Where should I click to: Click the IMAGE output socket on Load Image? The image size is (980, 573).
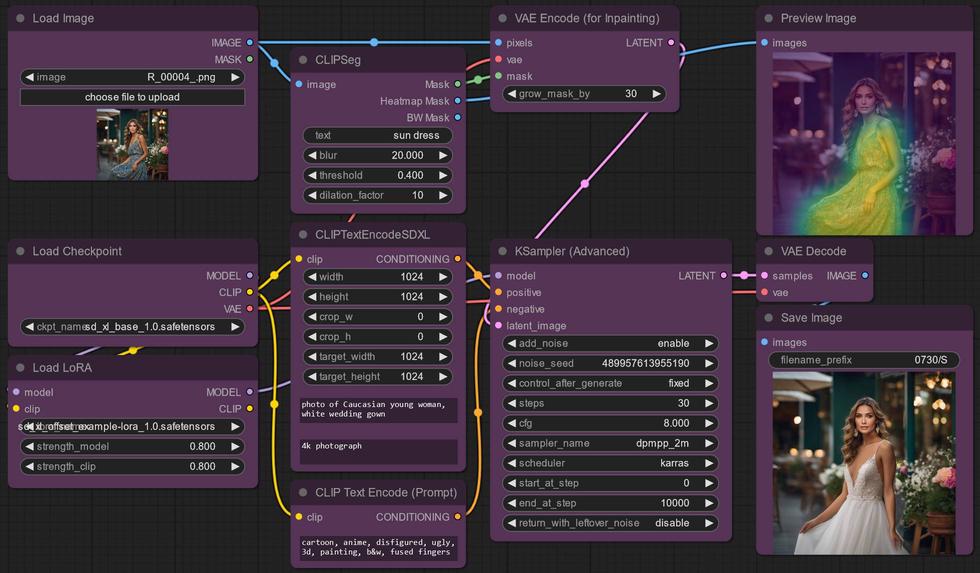(249, 42)
